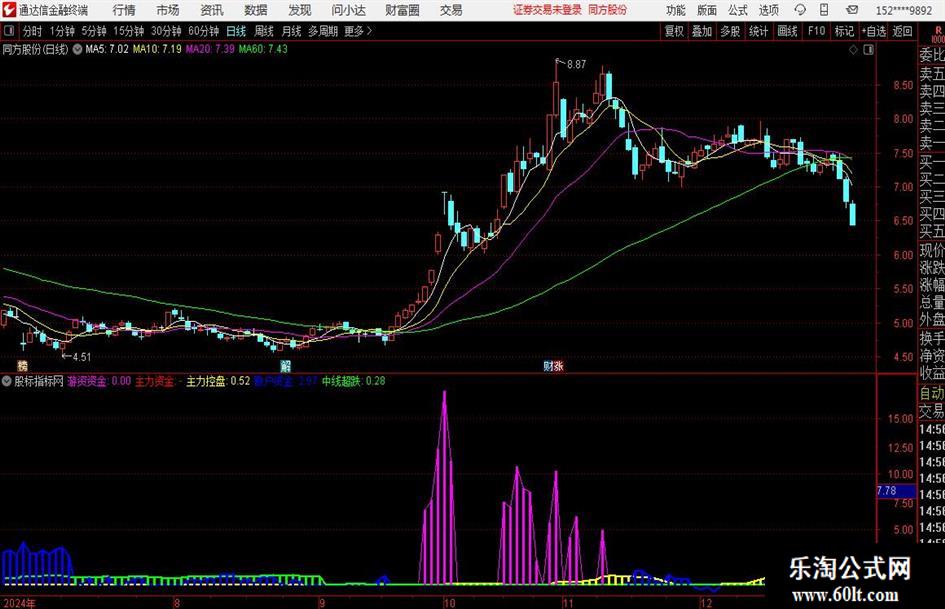945x609 pixels.
Task: Click the MA20: 7.39 value label
Action: pos(210,49)
